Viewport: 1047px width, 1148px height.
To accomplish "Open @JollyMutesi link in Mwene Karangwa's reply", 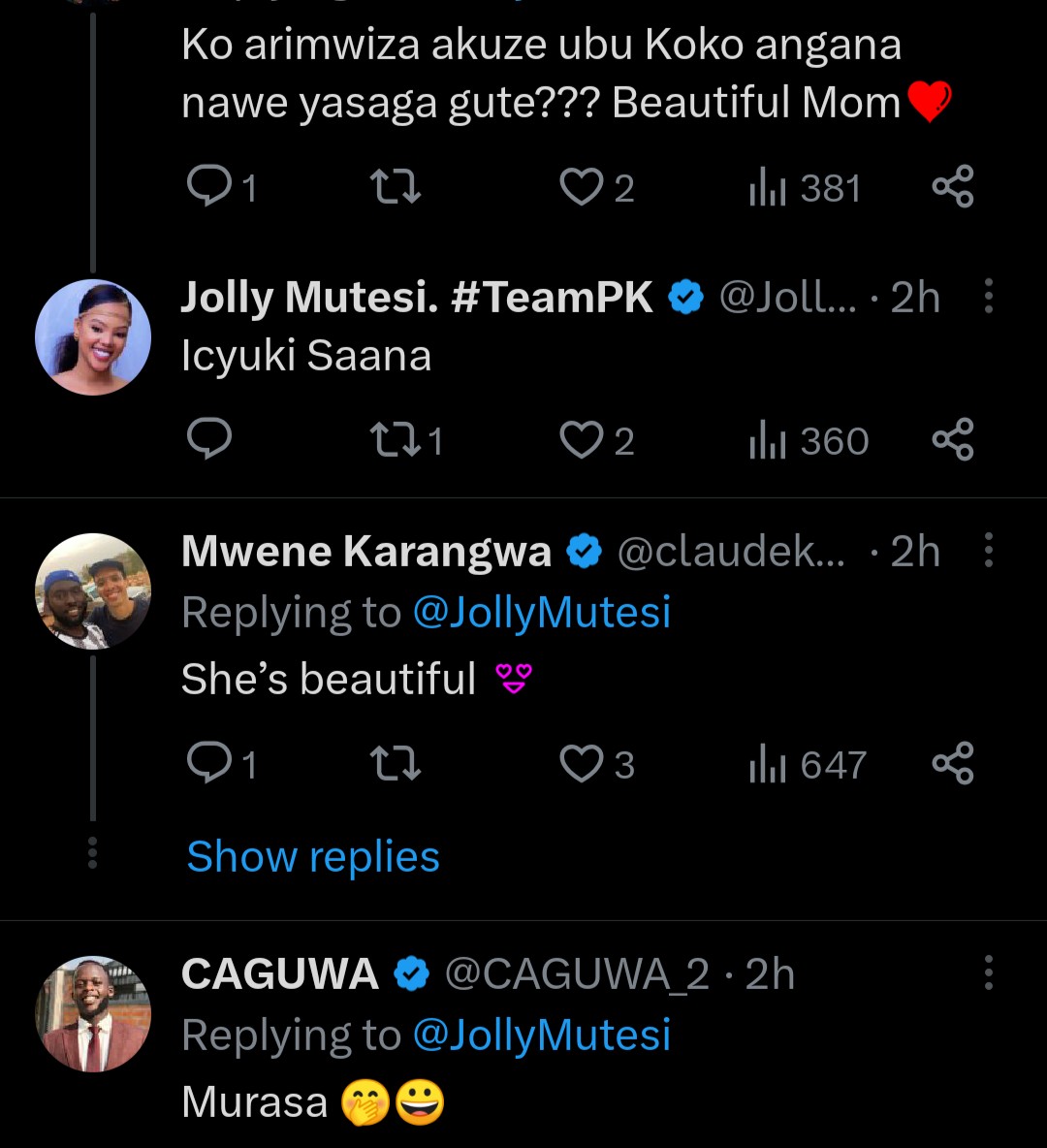I will pyautogui.click(x=542, y=613).
